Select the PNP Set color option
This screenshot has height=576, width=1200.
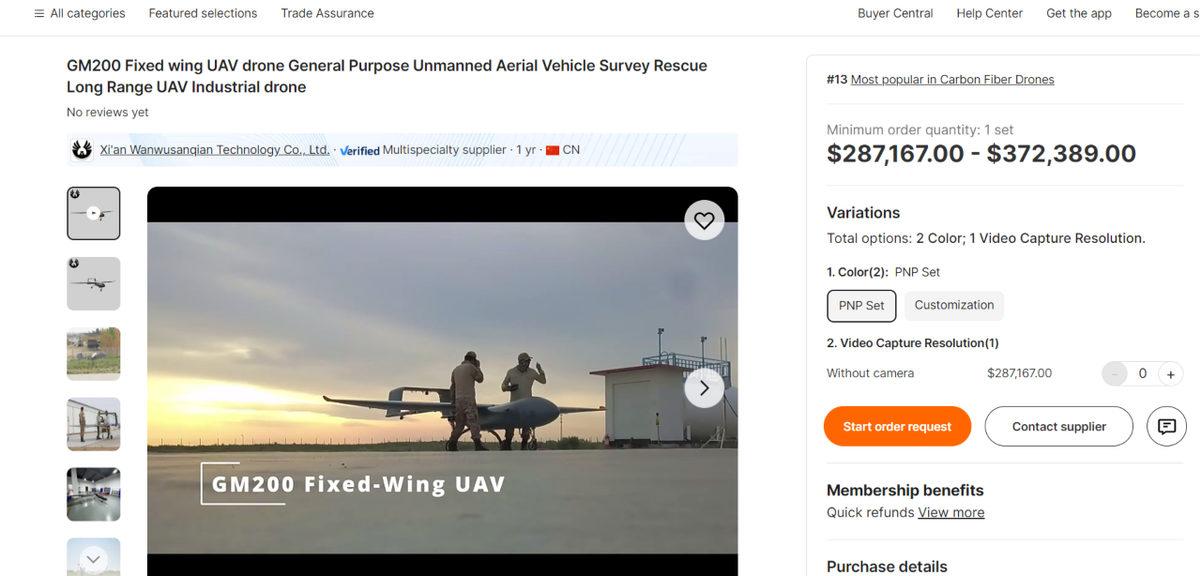pyautogui.click(x=861, y=305)
